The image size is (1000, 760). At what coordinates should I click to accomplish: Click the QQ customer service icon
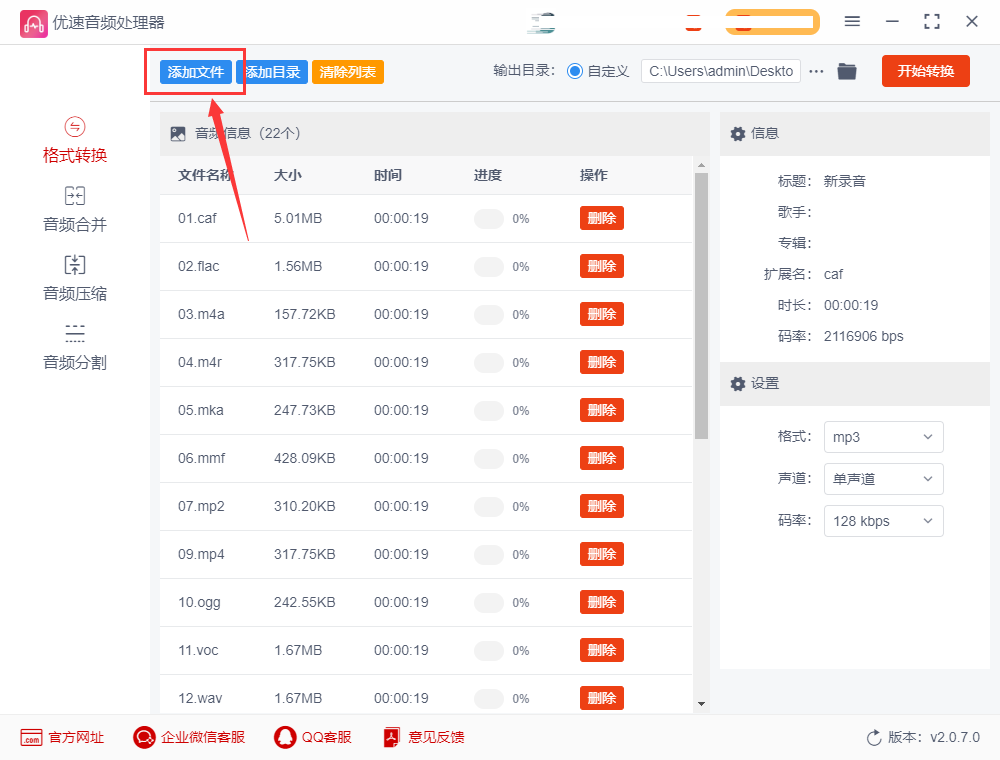pos(285,737)
